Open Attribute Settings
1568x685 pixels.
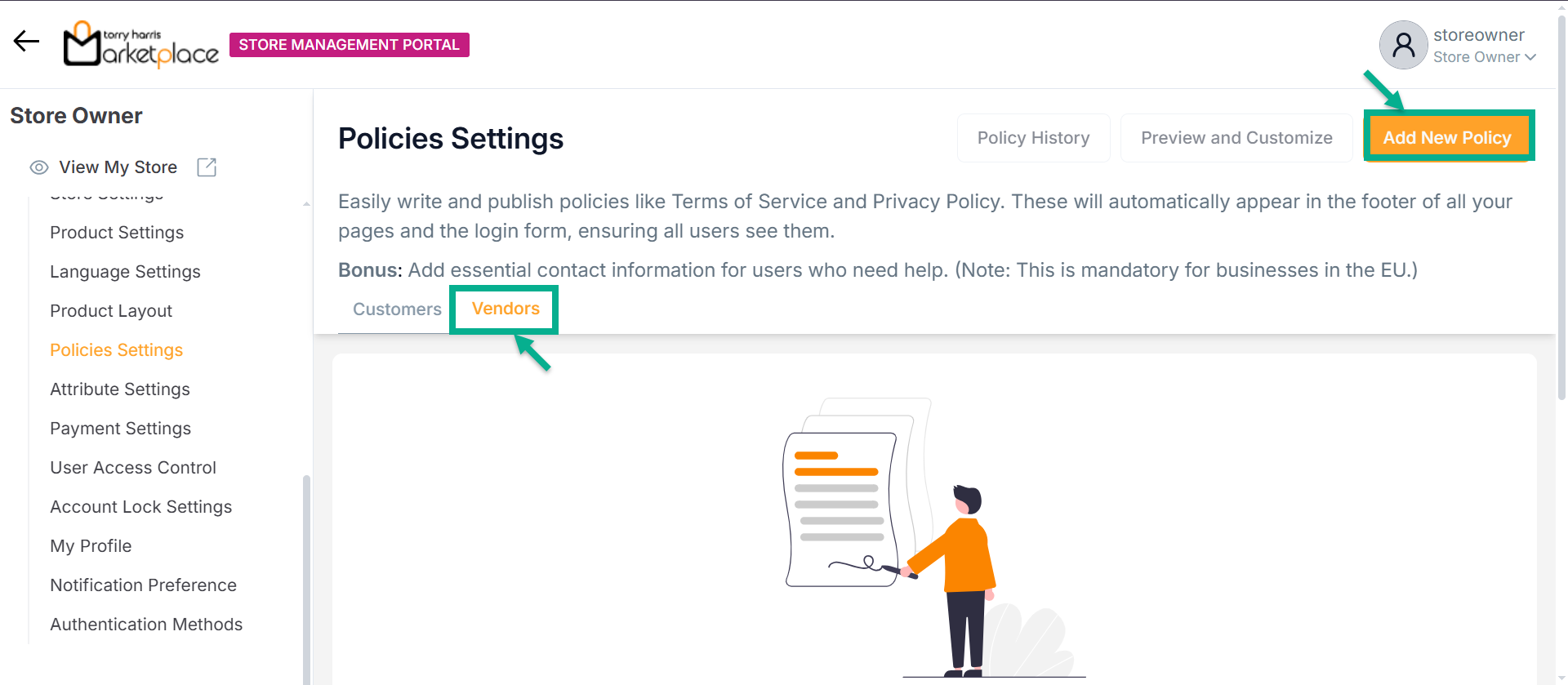point(120,389)
